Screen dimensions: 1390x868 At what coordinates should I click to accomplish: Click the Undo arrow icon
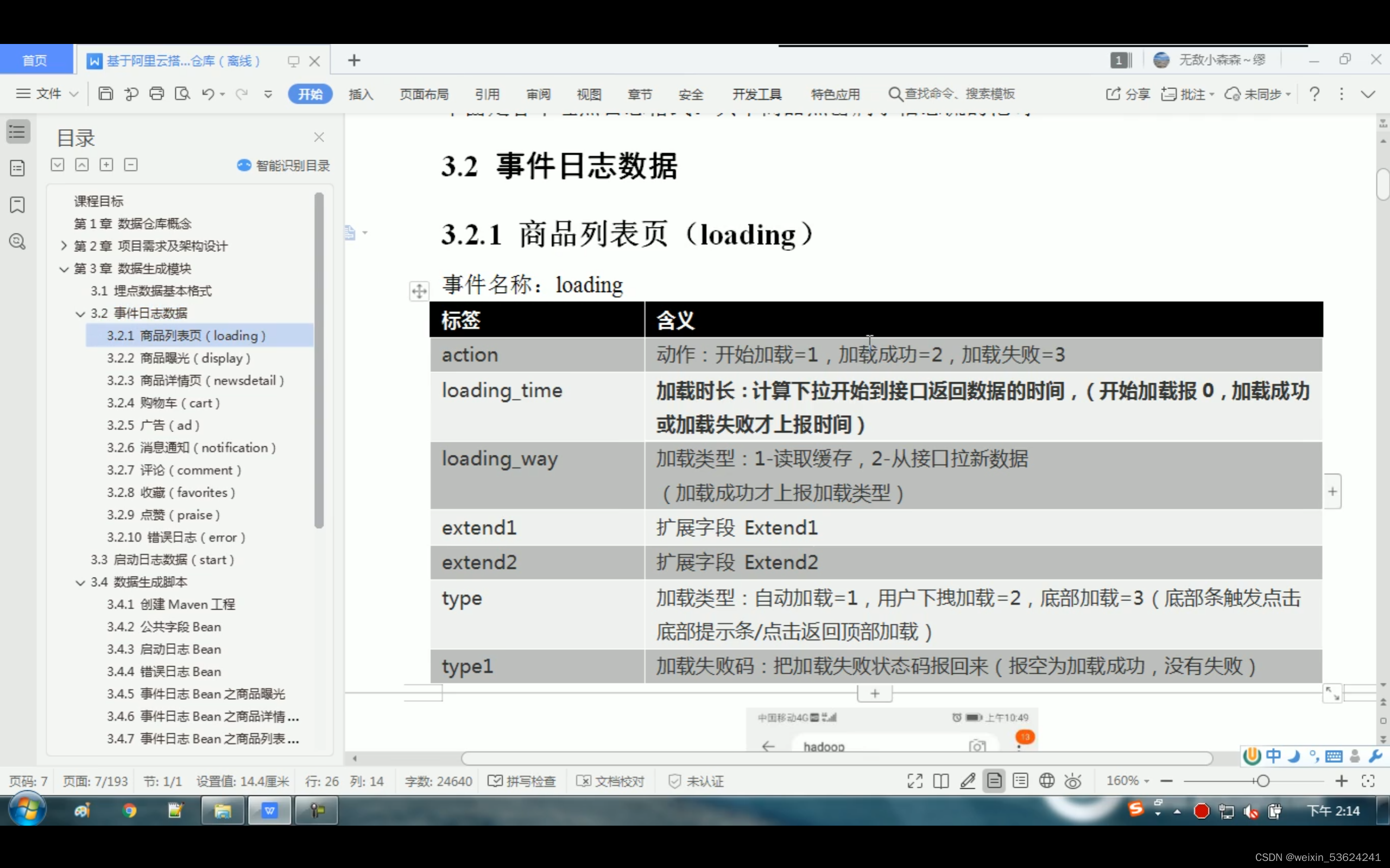coord(208,93)
